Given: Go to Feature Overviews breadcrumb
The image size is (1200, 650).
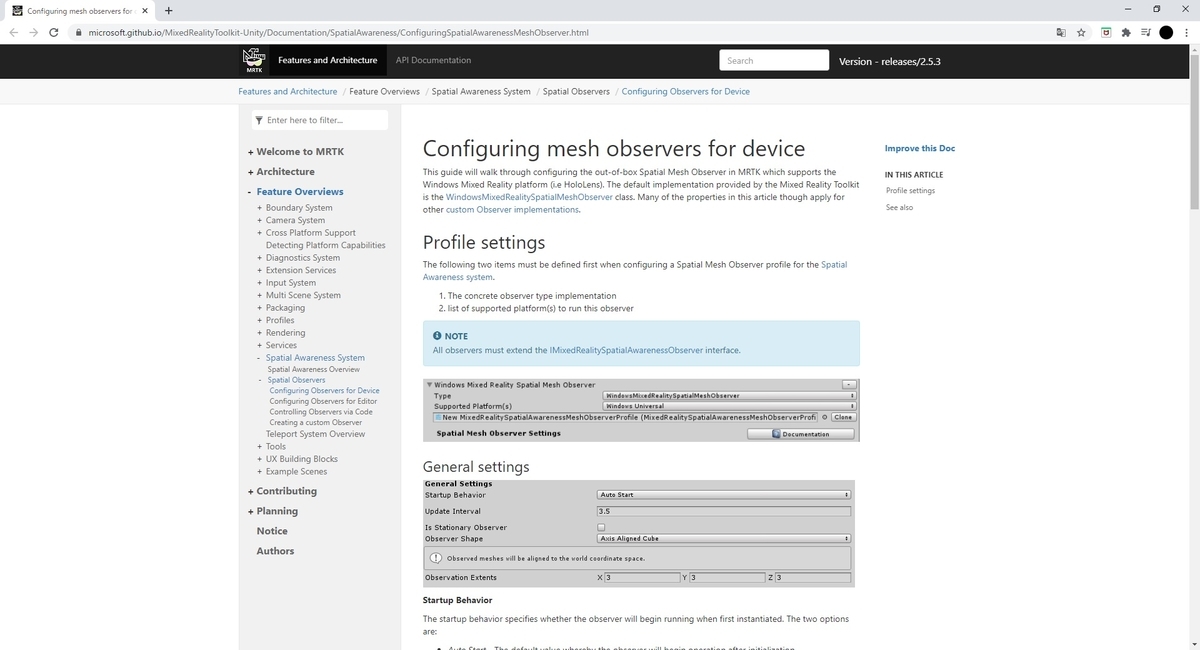Looking at the screenshot, I should (x=385, y=91).
